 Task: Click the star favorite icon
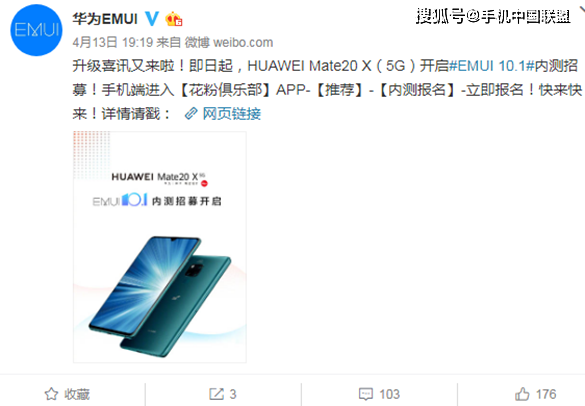51,394
